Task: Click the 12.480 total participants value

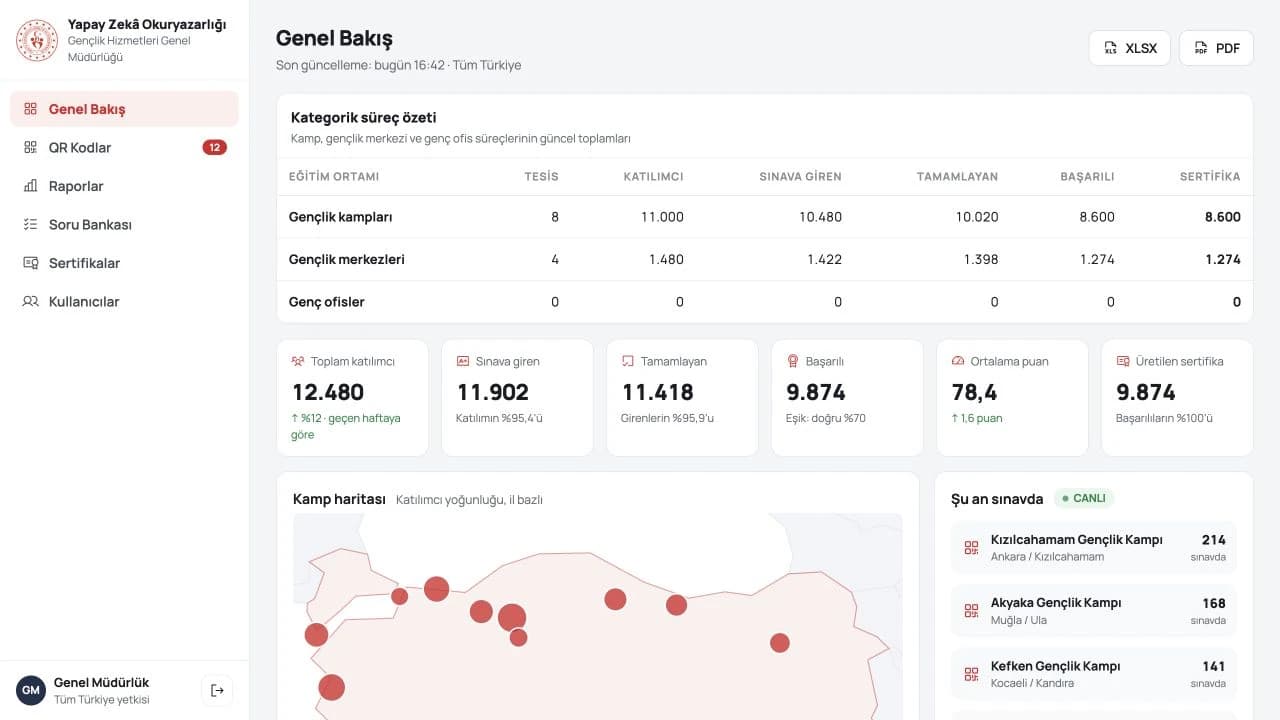Action: (x=328, y=392)
